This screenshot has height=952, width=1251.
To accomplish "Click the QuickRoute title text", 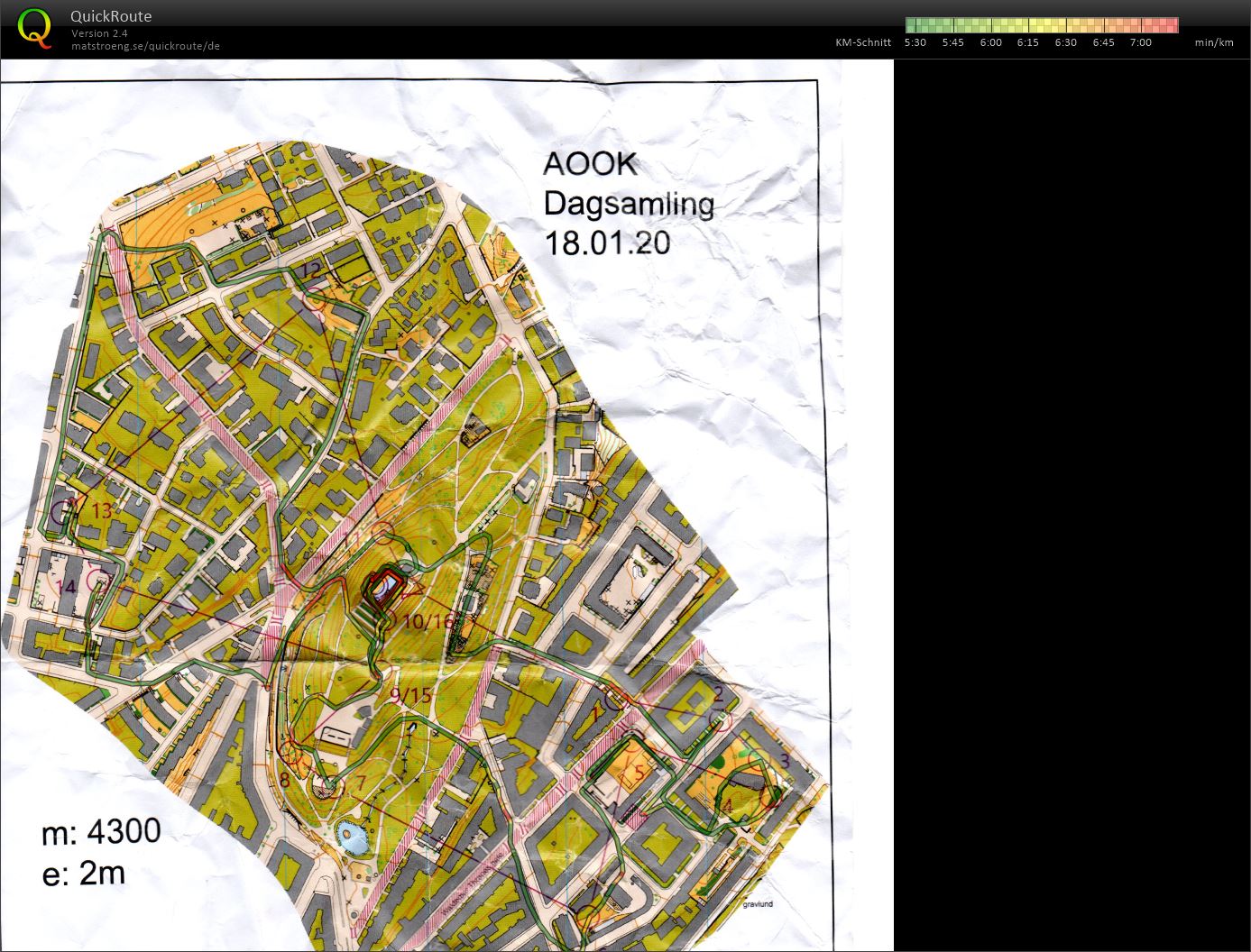I will pyautogui.click(x=111, y=16).
